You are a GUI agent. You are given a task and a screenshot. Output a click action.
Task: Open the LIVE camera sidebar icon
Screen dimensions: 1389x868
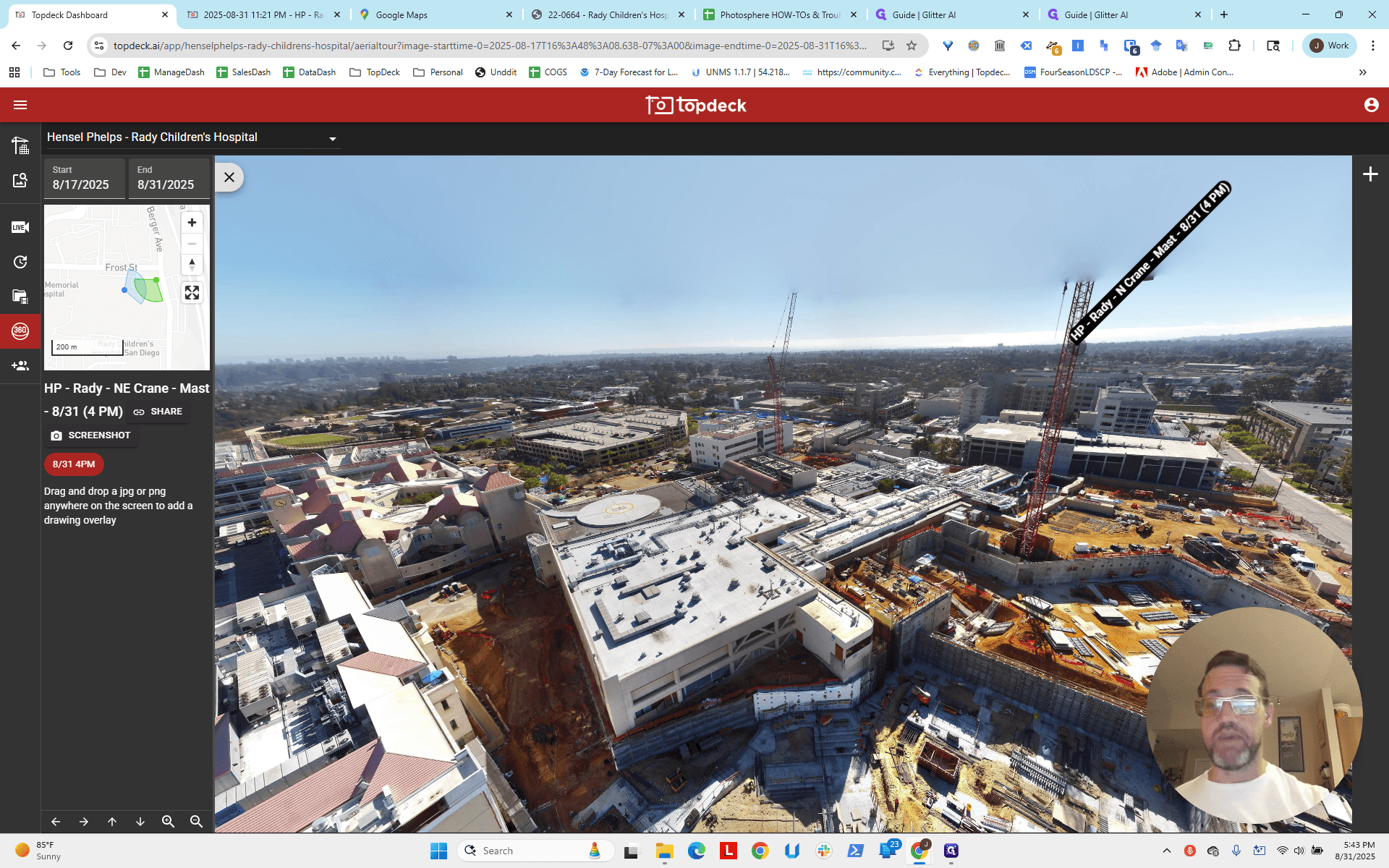pos(20,227)
